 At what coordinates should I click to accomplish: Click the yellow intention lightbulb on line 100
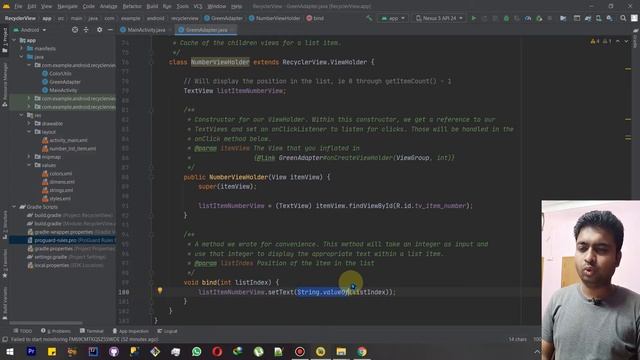[x=160, y=291]
